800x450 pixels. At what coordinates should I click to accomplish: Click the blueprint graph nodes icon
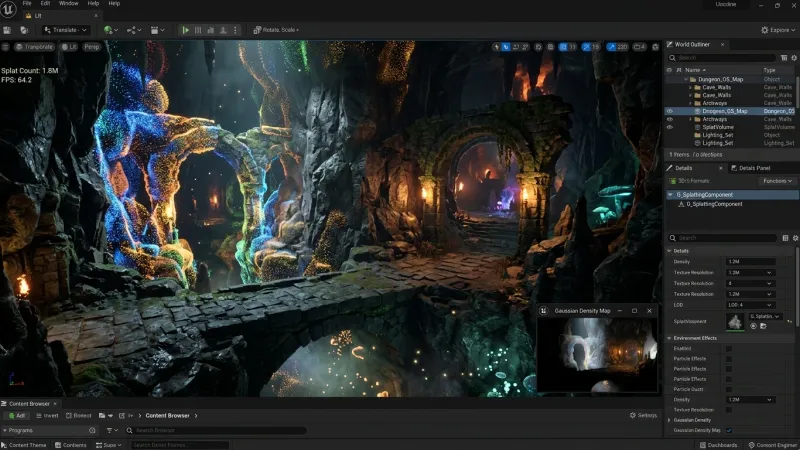tap(132, 30)
